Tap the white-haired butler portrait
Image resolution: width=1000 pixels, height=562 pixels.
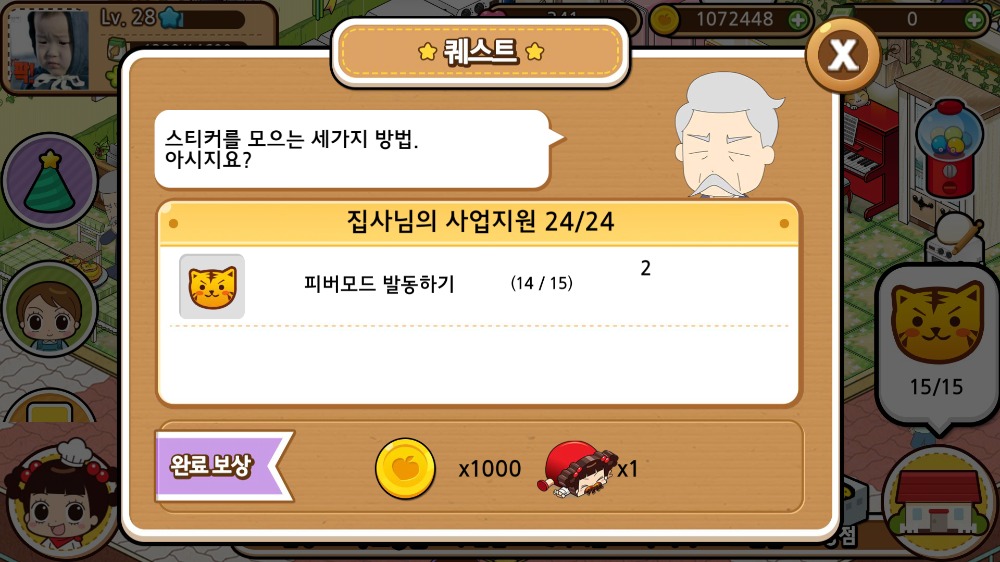pos(727,135)
